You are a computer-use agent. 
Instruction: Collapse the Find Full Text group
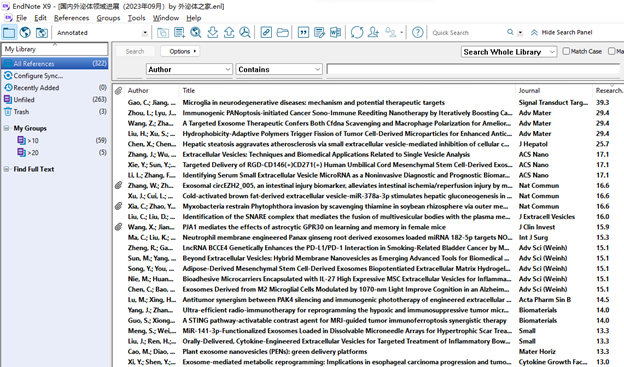[6, 169]
